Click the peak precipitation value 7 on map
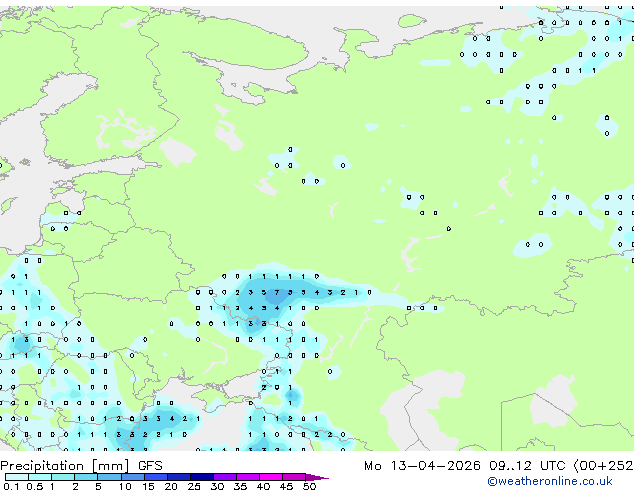 tap(277, 292)
